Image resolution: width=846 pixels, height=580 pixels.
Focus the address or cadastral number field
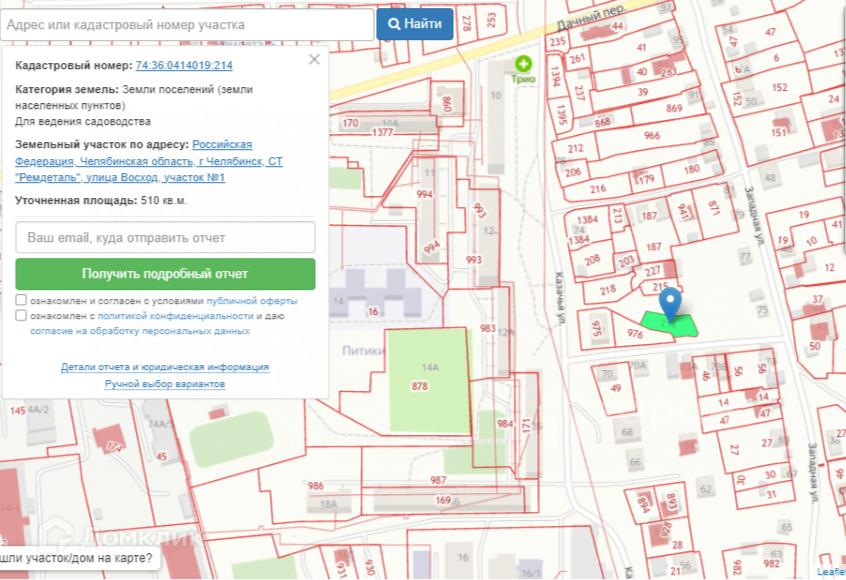click(186, 24)
